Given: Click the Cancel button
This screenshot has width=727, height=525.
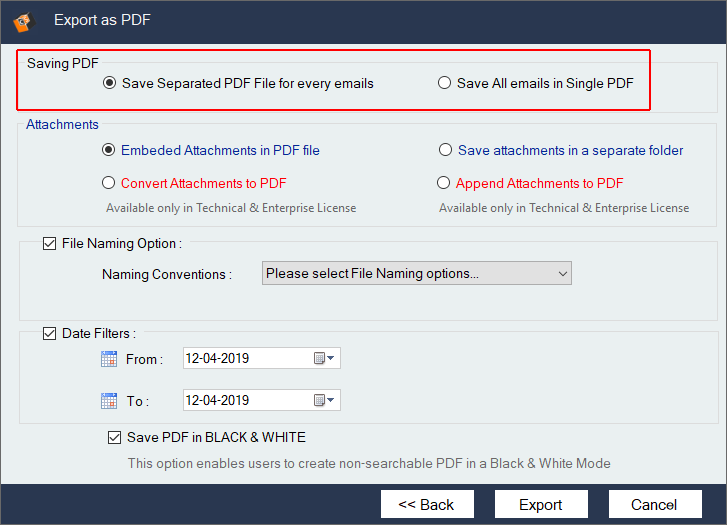Looking at the screenshot, I should (656, 504).
